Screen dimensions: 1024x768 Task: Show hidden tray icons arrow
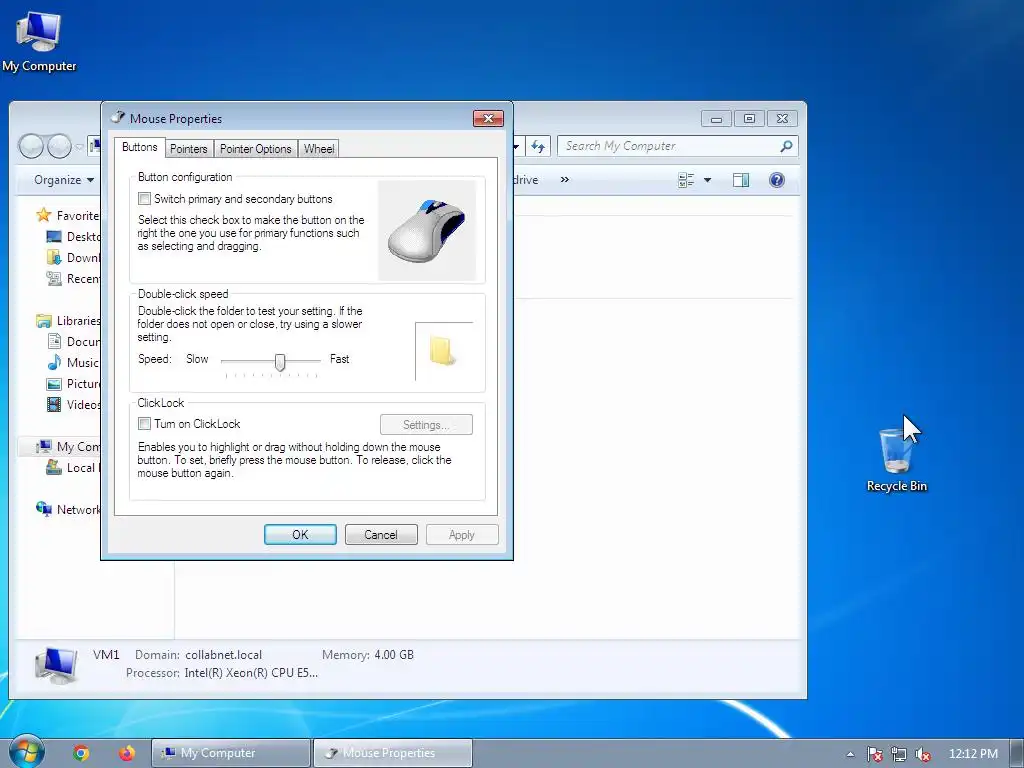coord(850,754)
